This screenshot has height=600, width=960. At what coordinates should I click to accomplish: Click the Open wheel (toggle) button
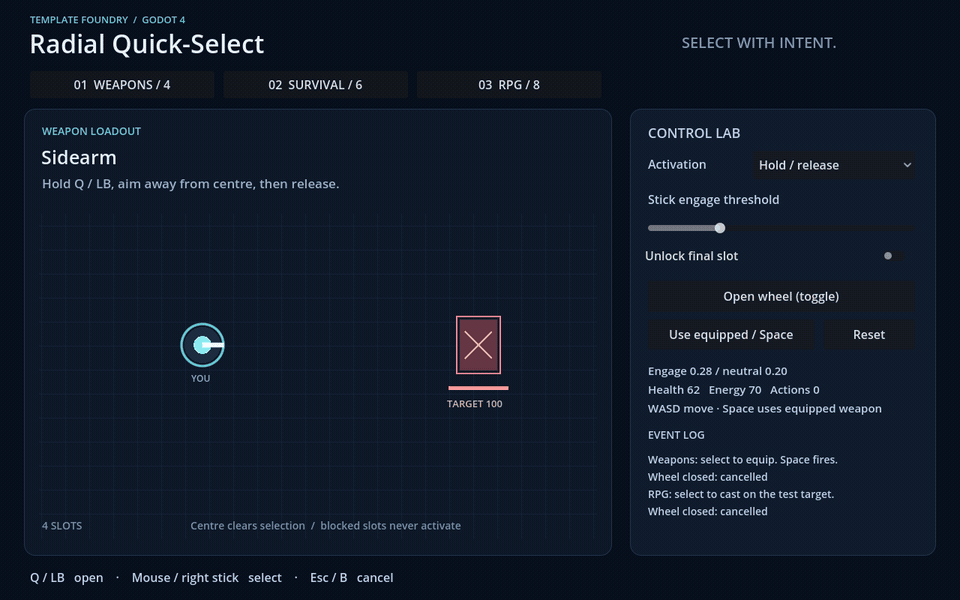[781, 296]
